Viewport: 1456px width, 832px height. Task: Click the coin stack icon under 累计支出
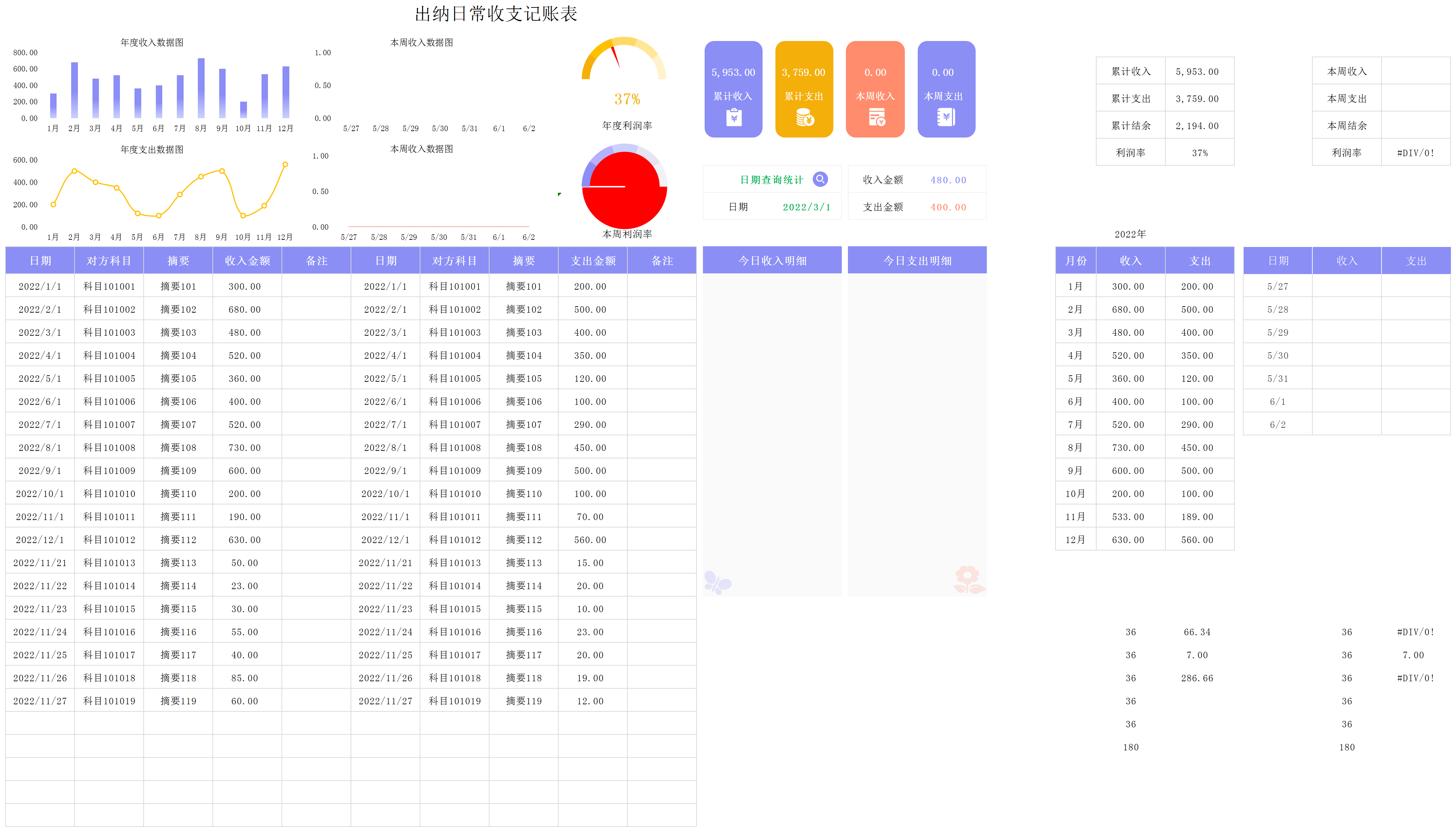(x=805, y=118)
